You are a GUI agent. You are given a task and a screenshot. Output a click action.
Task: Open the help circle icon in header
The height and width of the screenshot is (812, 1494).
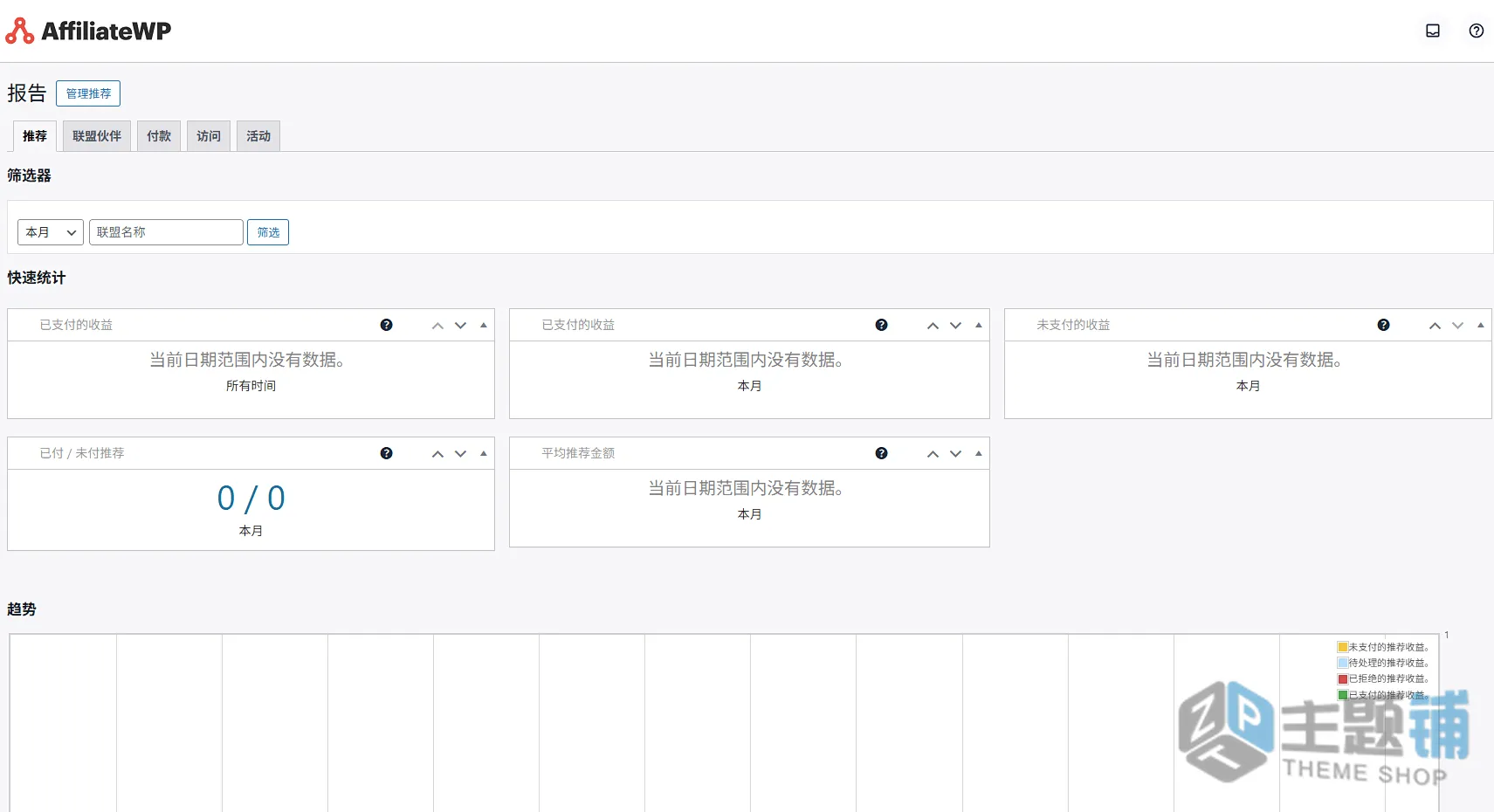pyautogui.click(x=1477, y=31)
